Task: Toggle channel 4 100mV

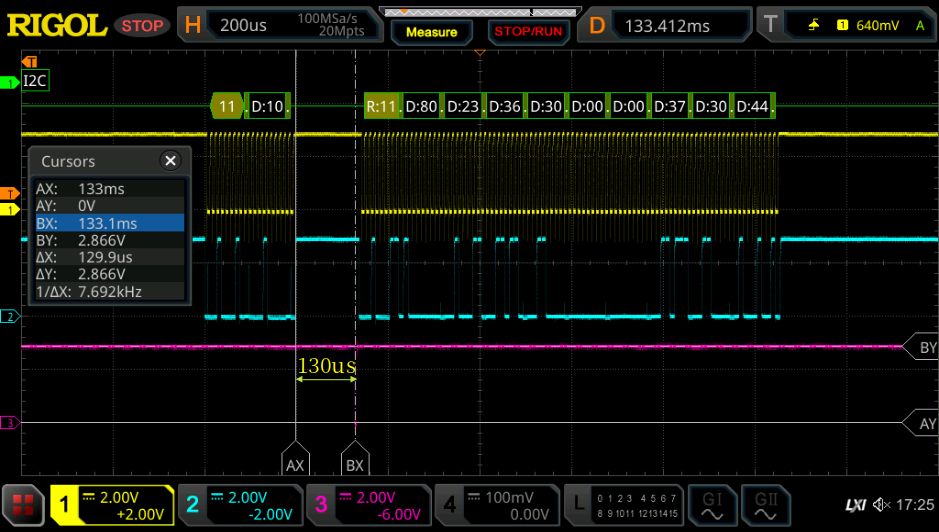Action: 497,505
